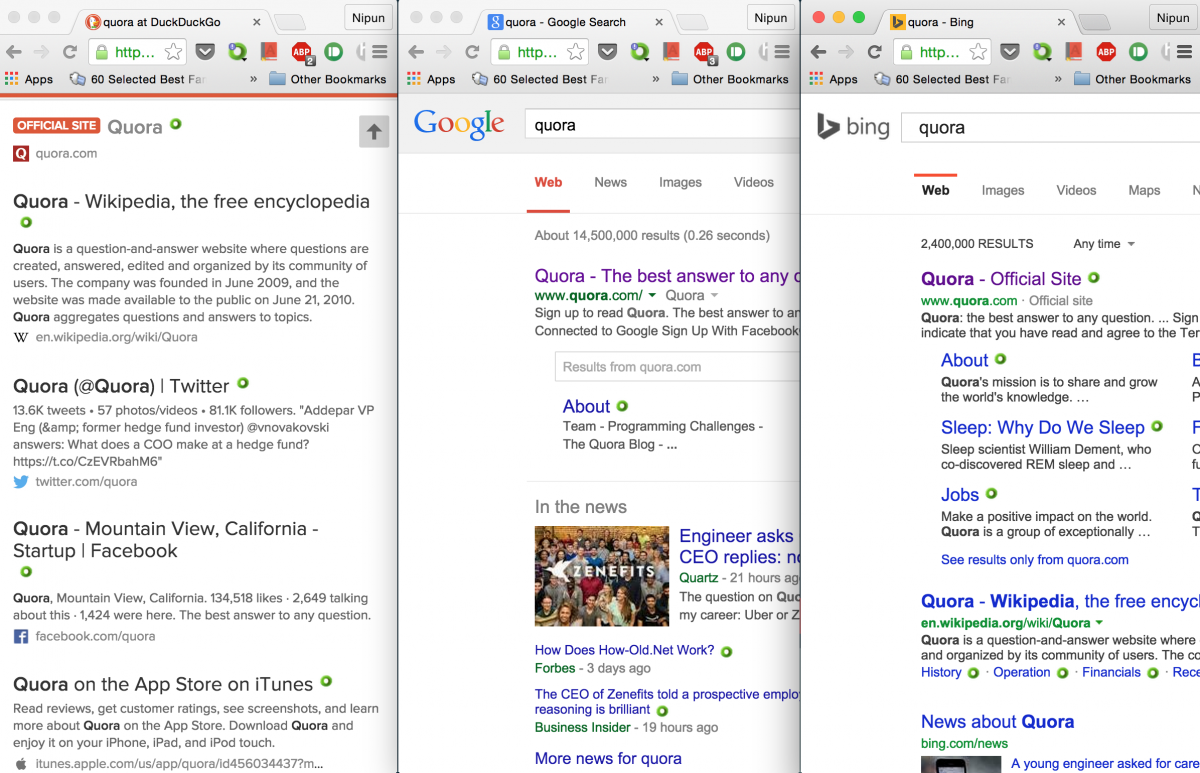Click the Pushbullet extension in the Google window
Image resolution: width=1200 pixels, height=773 pixels.
coord(736,52)
